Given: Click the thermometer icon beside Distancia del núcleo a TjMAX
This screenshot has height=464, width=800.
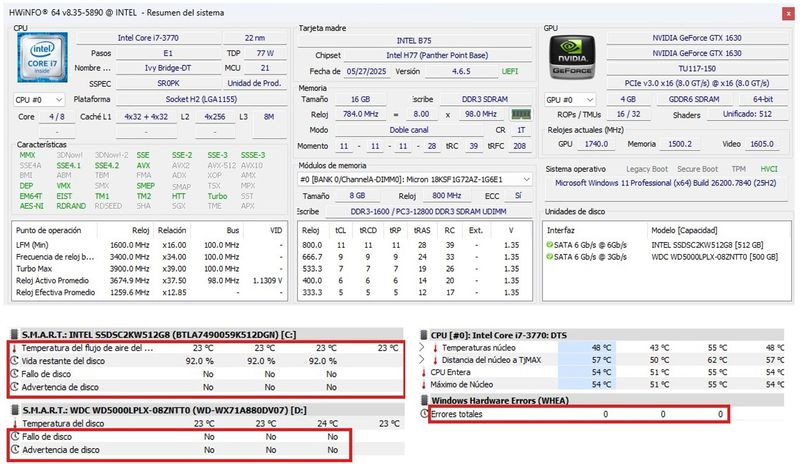Looking at the screenshot, I should coord(435,360).
